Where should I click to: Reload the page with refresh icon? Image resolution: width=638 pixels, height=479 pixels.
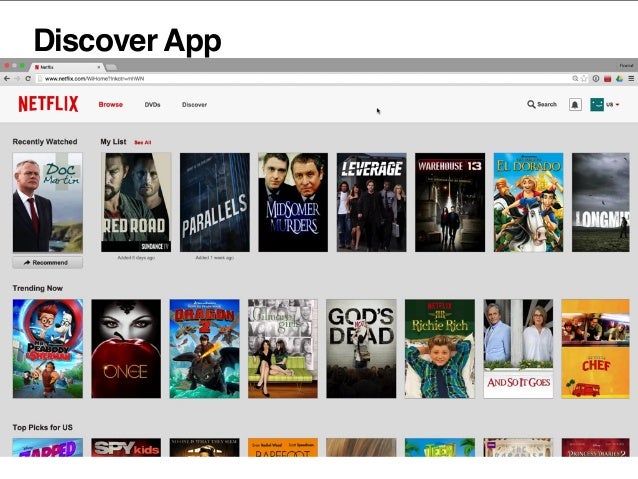pyautogui.click(x=28, y=79)
